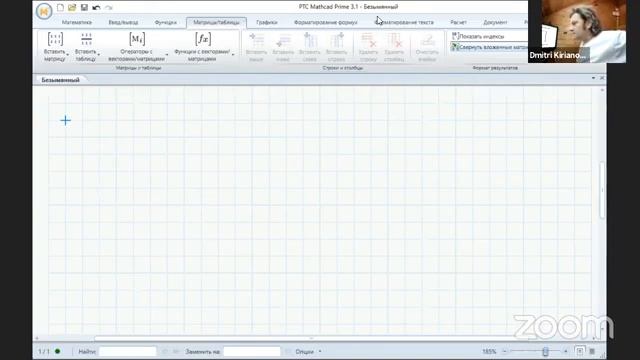Click the green calculation status indicator

pyautogui.click(x=58, y=351)
